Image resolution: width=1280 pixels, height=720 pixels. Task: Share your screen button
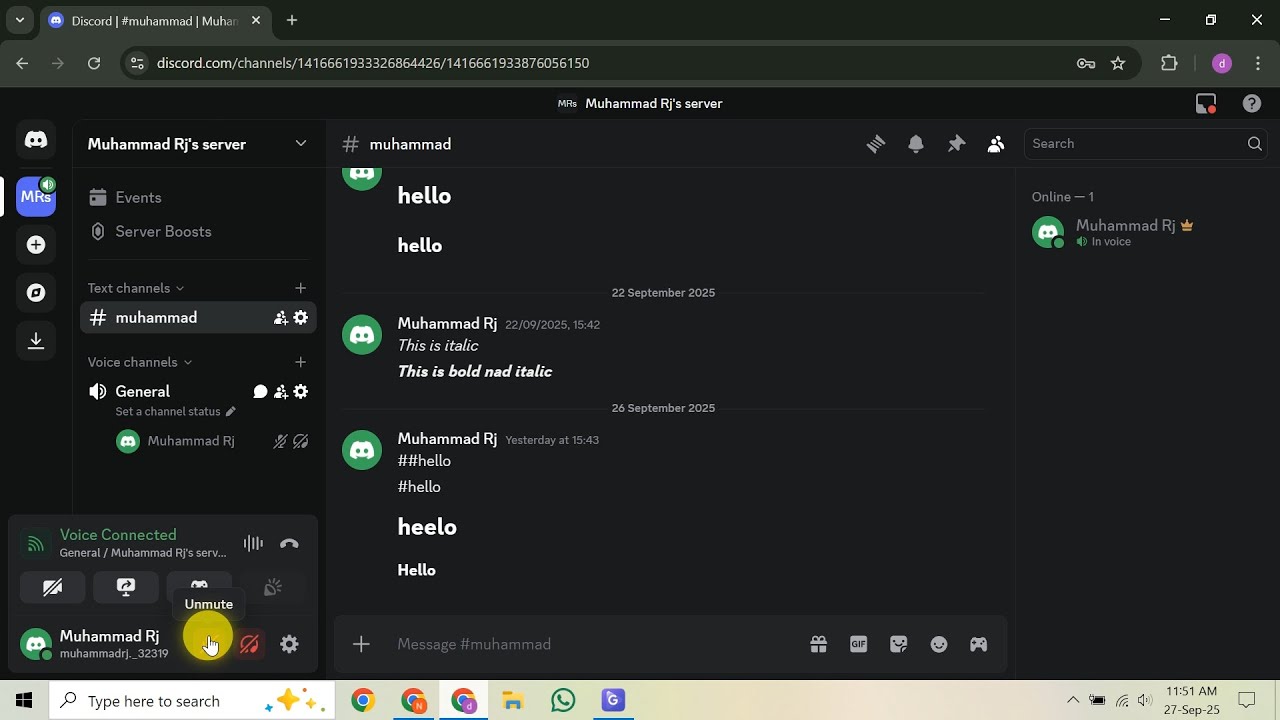click(126, 588)
